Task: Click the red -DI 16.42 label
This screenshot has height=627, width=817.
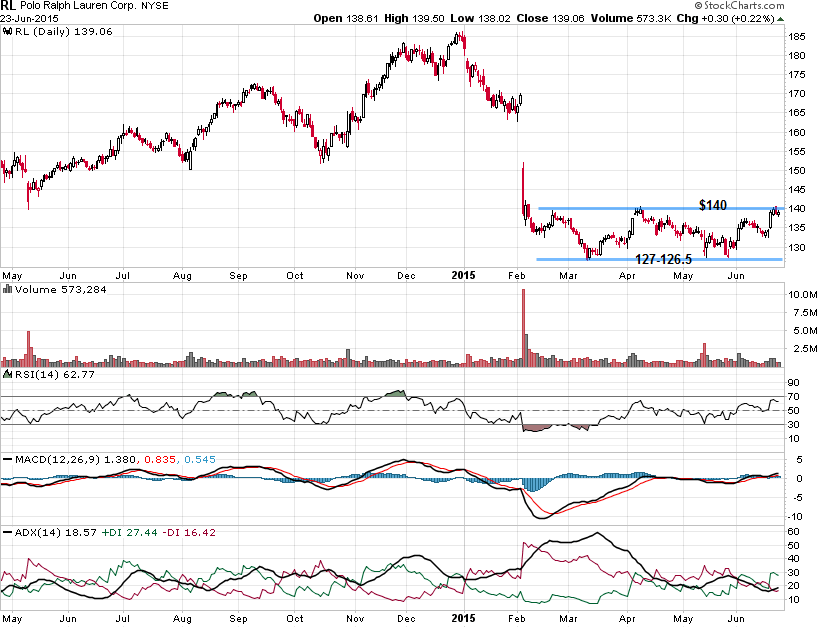Action: click(x=189, y=533)
